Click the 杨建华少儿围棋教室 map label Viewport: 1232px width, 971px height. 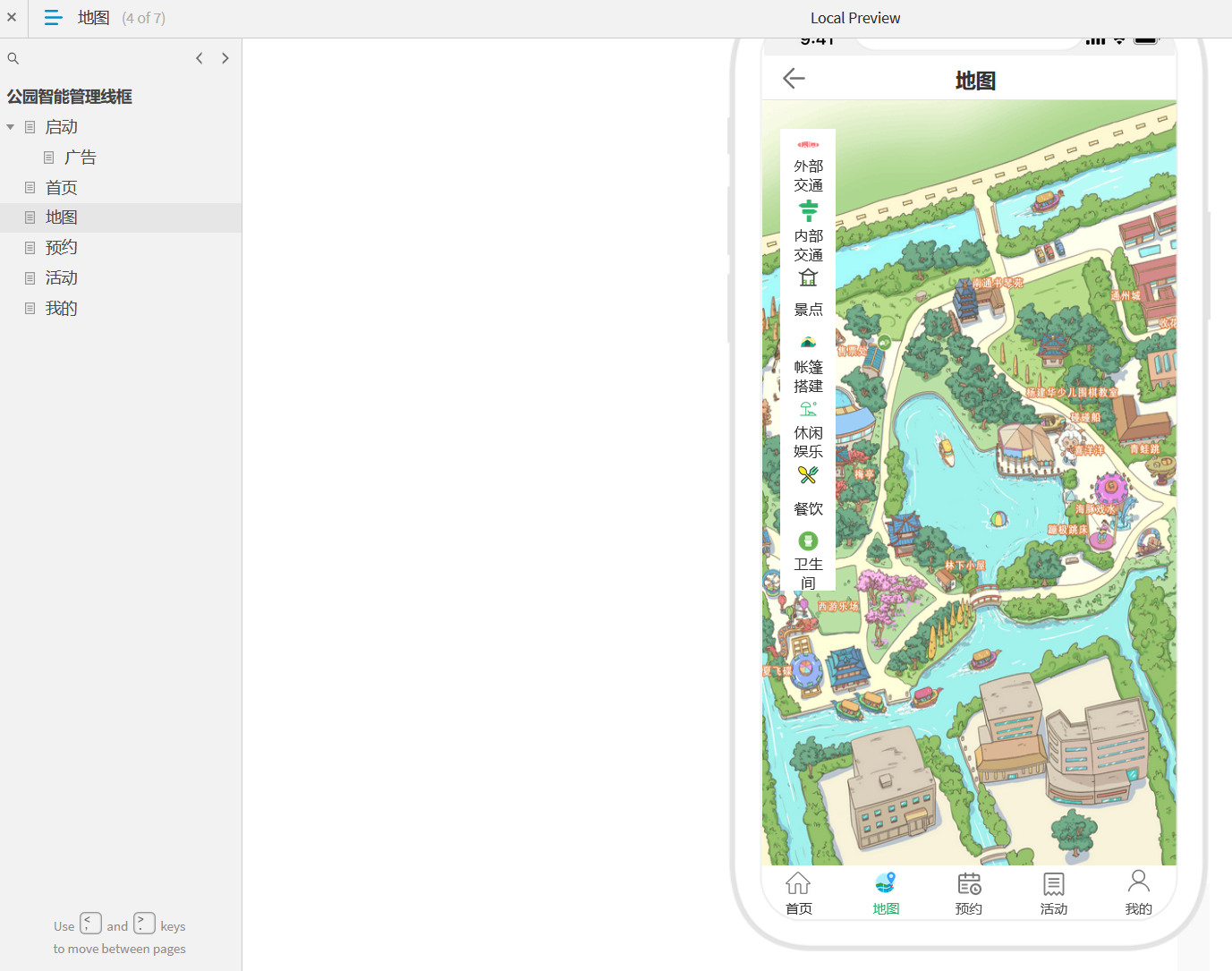click(x=1072, y=392)
